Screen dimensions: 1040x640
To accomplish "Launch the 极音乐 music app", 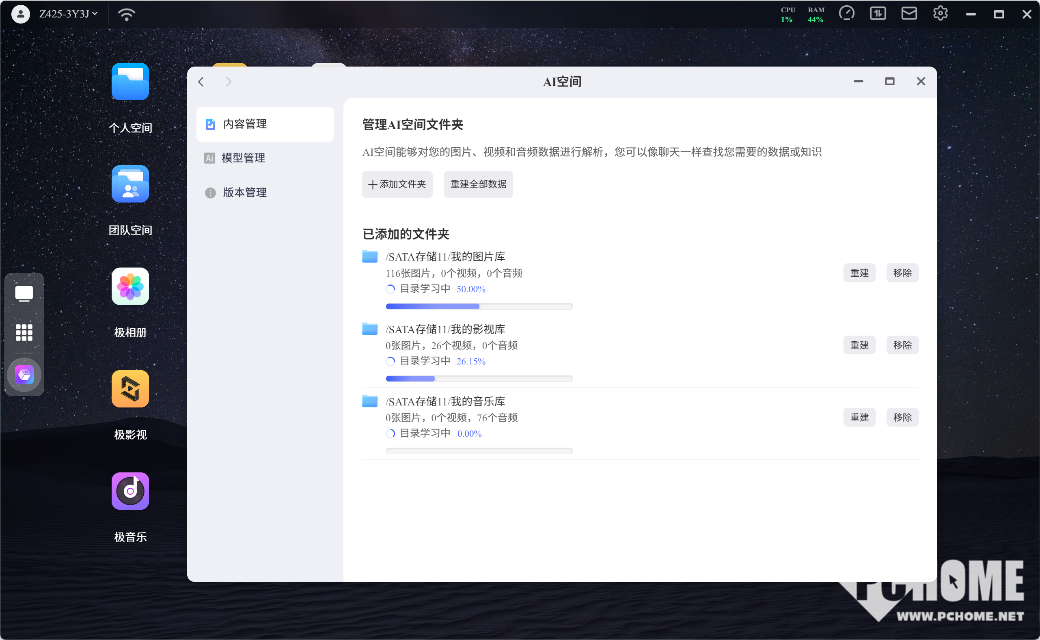I will (130, 491).
